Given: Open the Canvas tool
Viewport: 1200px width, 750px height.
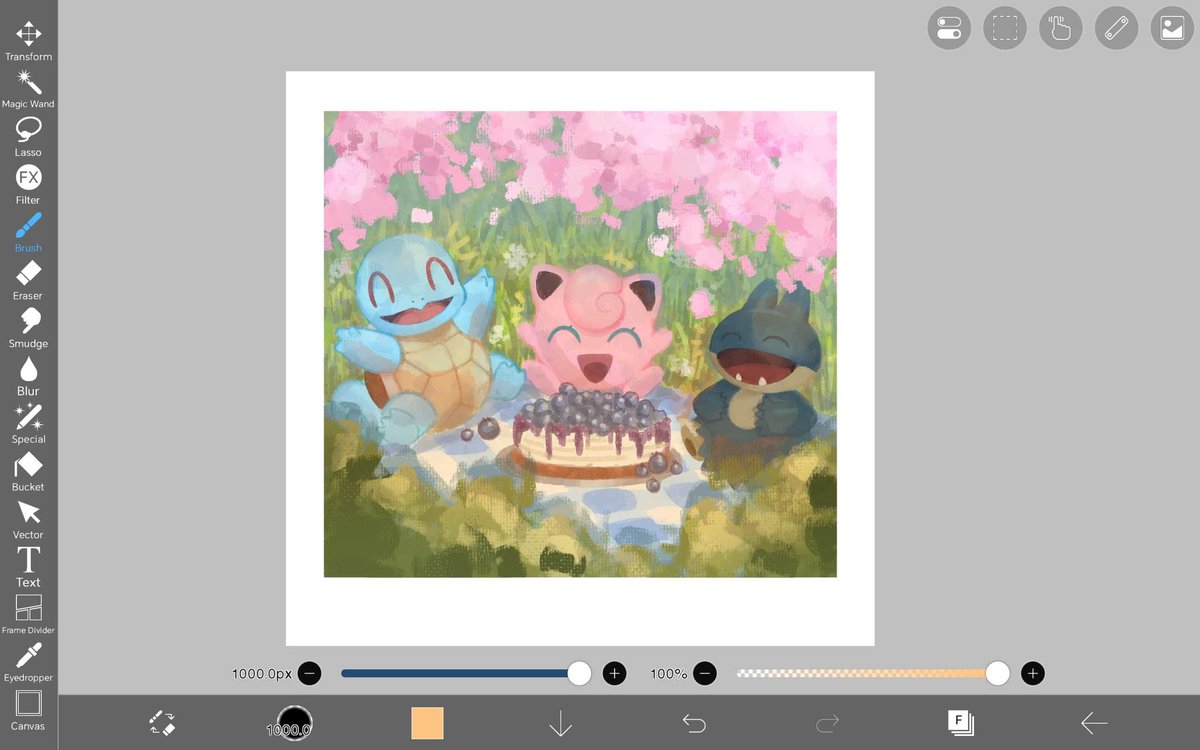Looking at the screenshot, I should tap(28, 711).
